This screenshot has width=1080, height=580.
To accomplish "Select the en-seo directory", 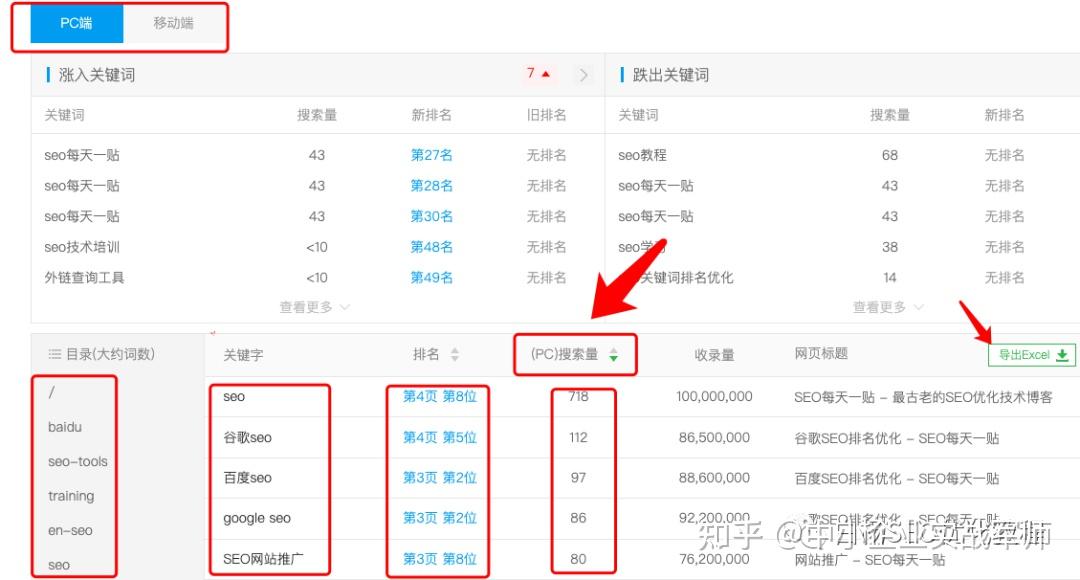I will click(70, 531).
